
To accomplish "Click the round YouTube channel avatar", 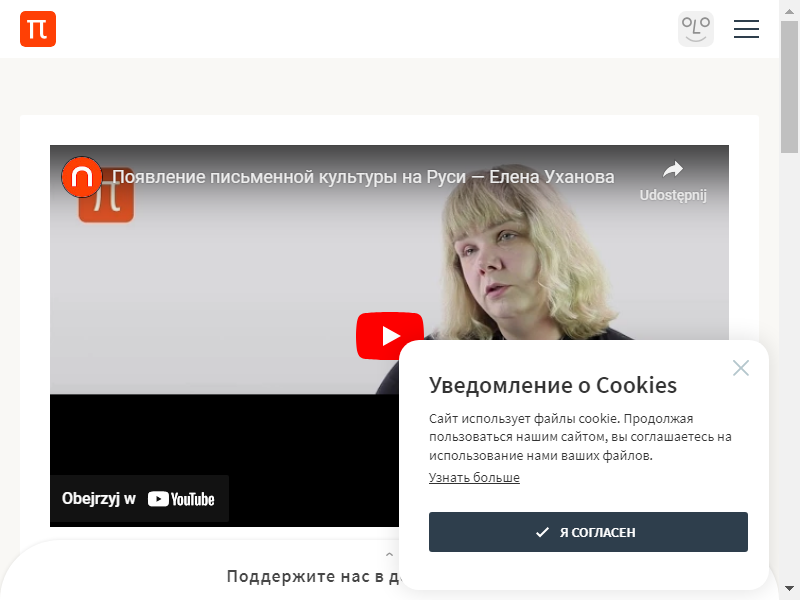I will (x=82, y=177).
